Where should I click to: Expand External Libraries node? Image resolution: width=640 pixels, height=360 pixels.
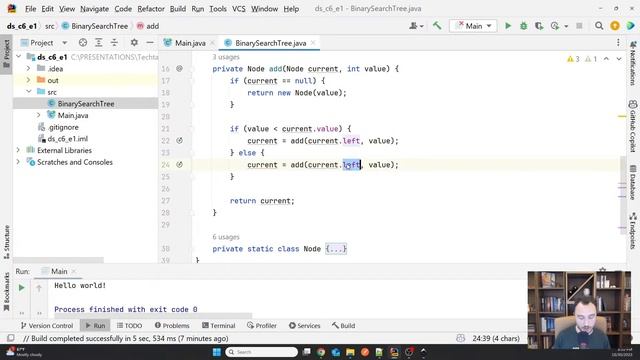[x=18, y=150]
